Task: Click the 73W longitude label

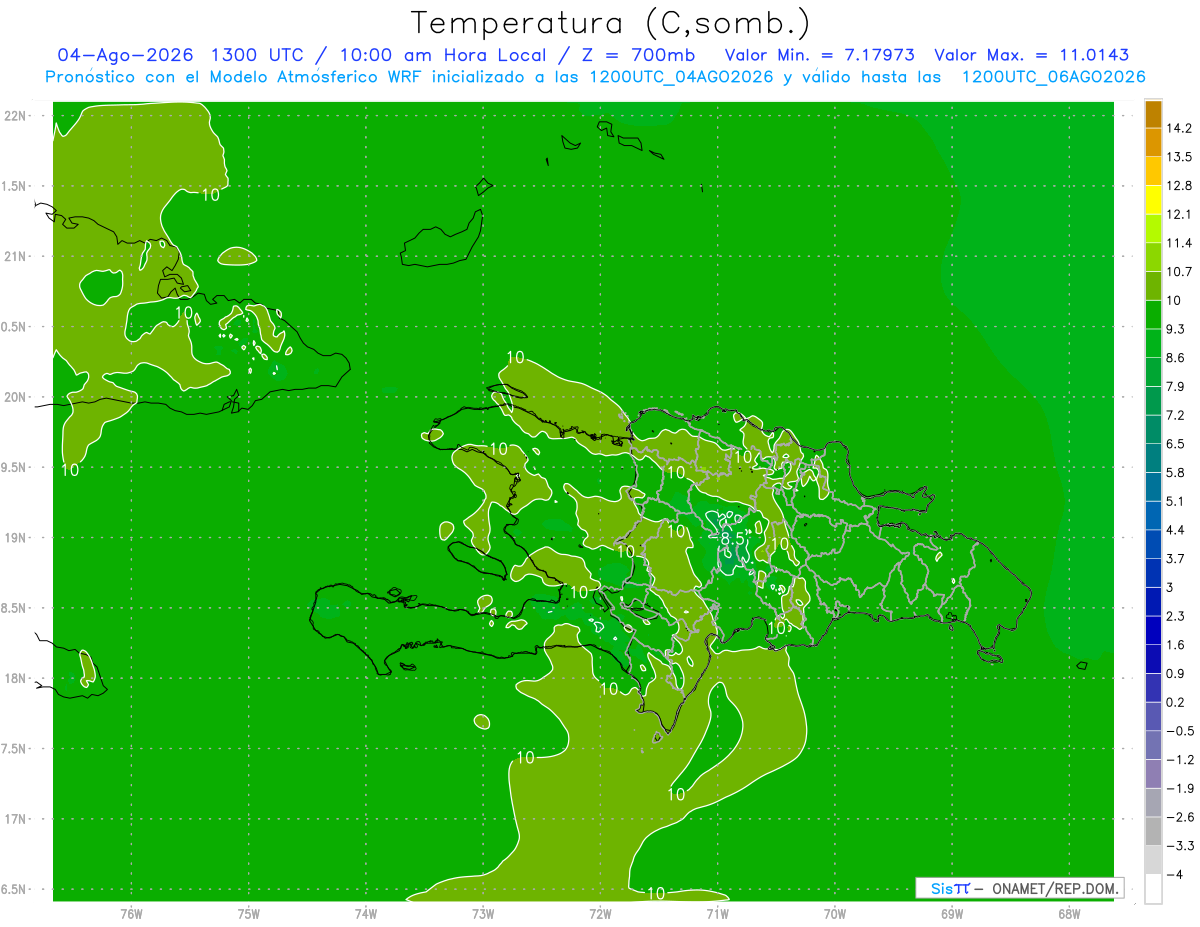Action: click(x=483, y=914)
